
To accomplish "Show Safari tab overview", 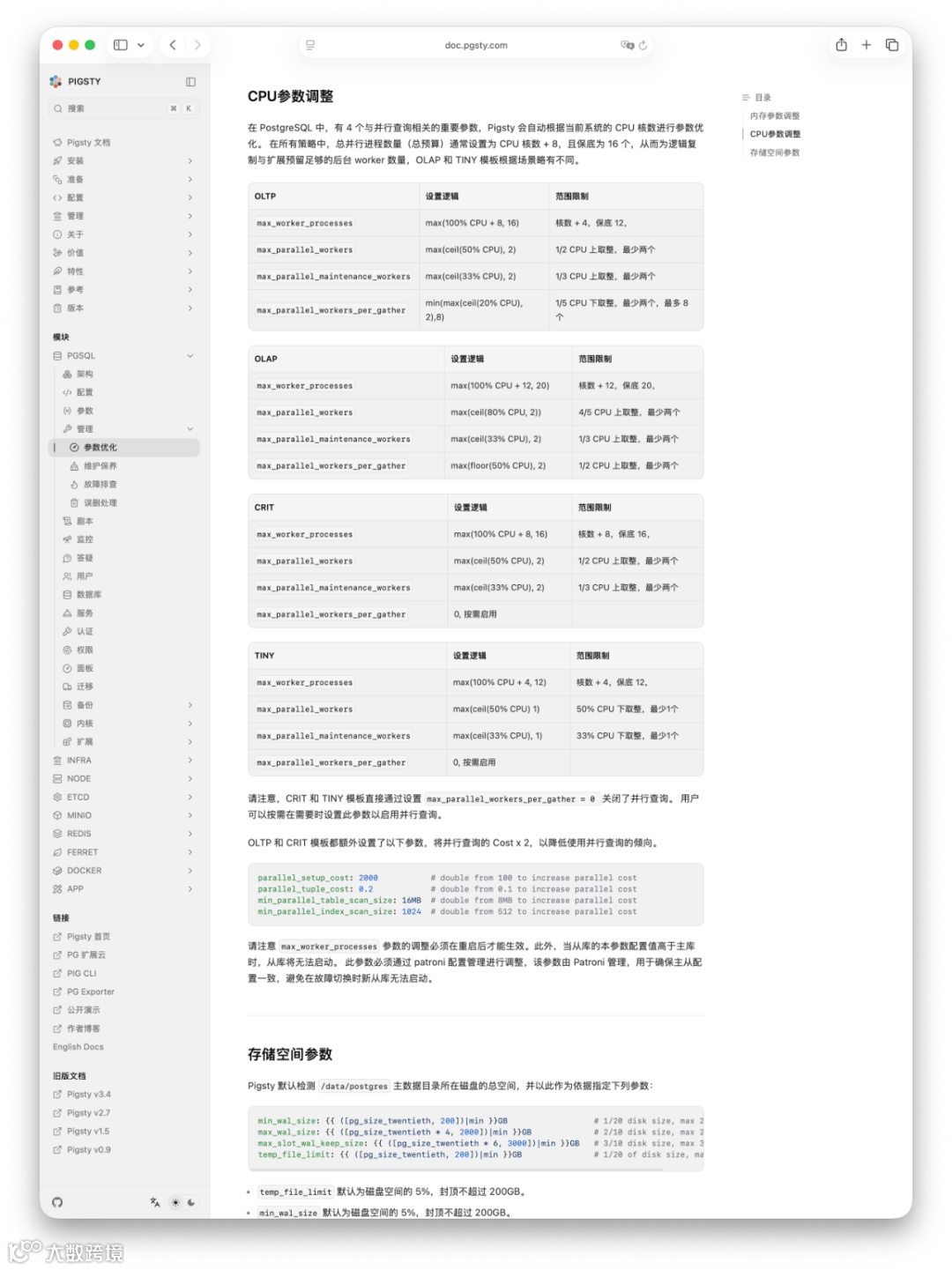I will (892, 45).
